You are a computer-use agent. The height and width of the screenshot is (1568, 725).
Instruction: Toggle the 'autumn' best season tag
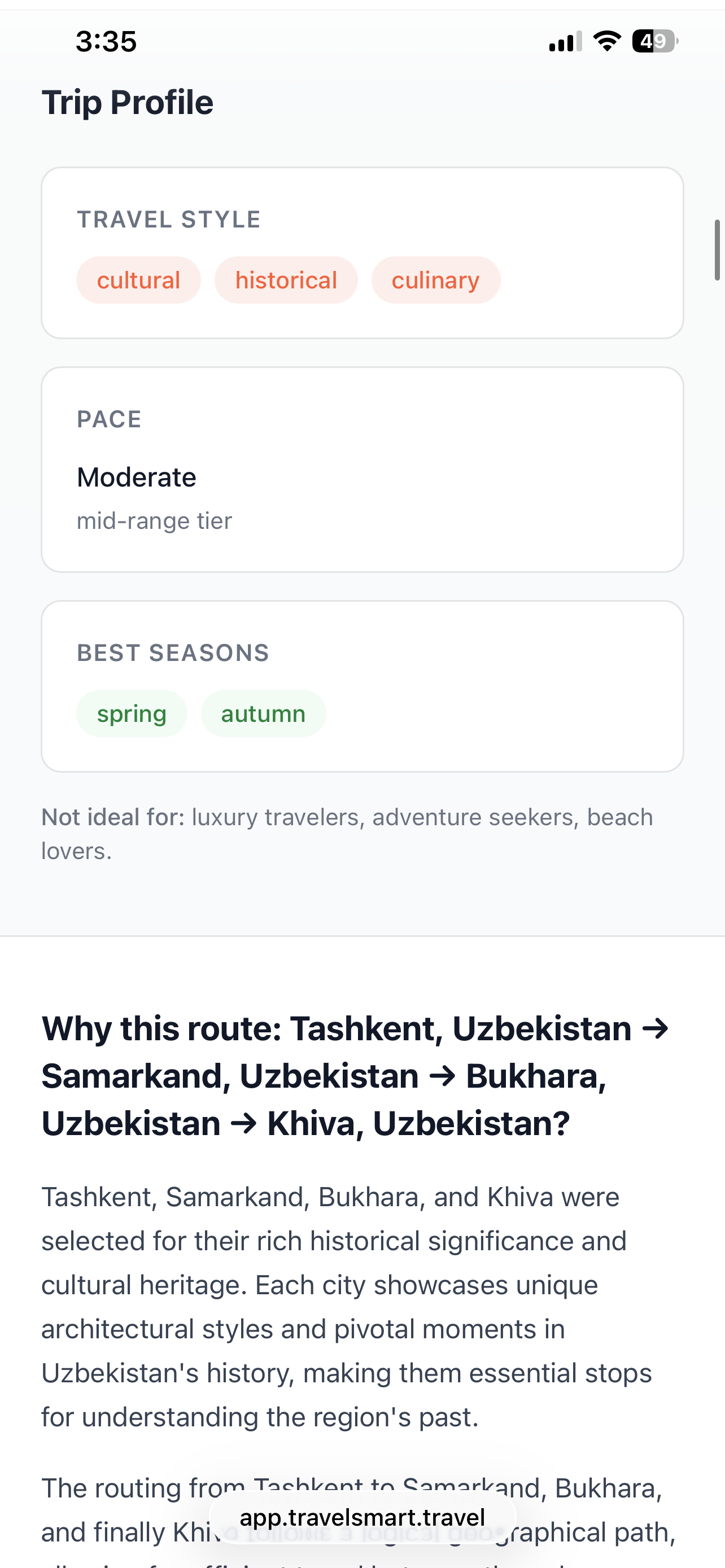point(263,713)
